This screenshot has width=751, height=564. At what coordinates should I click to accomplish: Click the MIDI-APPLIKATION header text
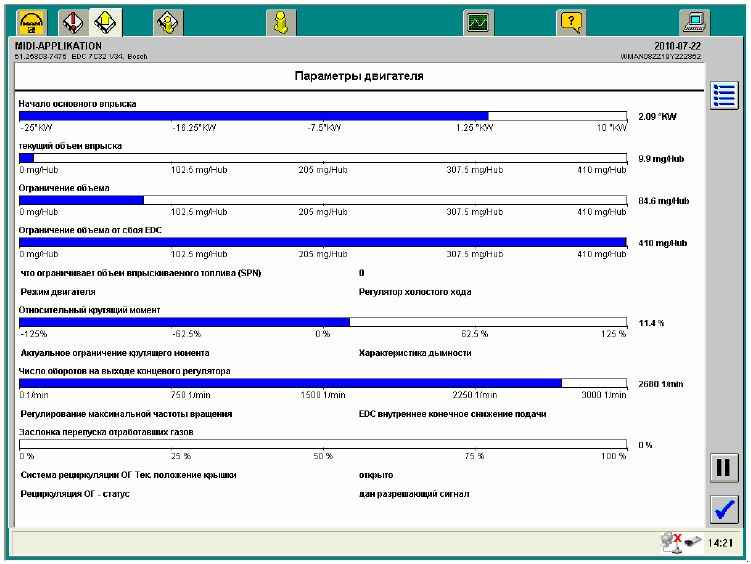click(x=58, y=46)
